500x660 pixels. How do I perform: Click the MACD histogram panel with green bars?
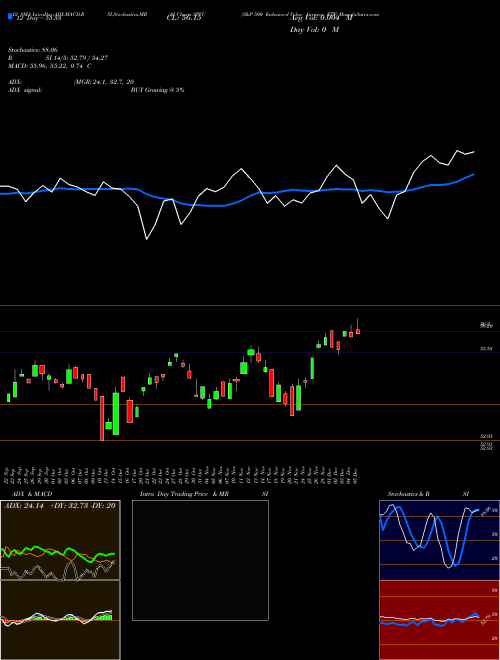pos(60,620)
